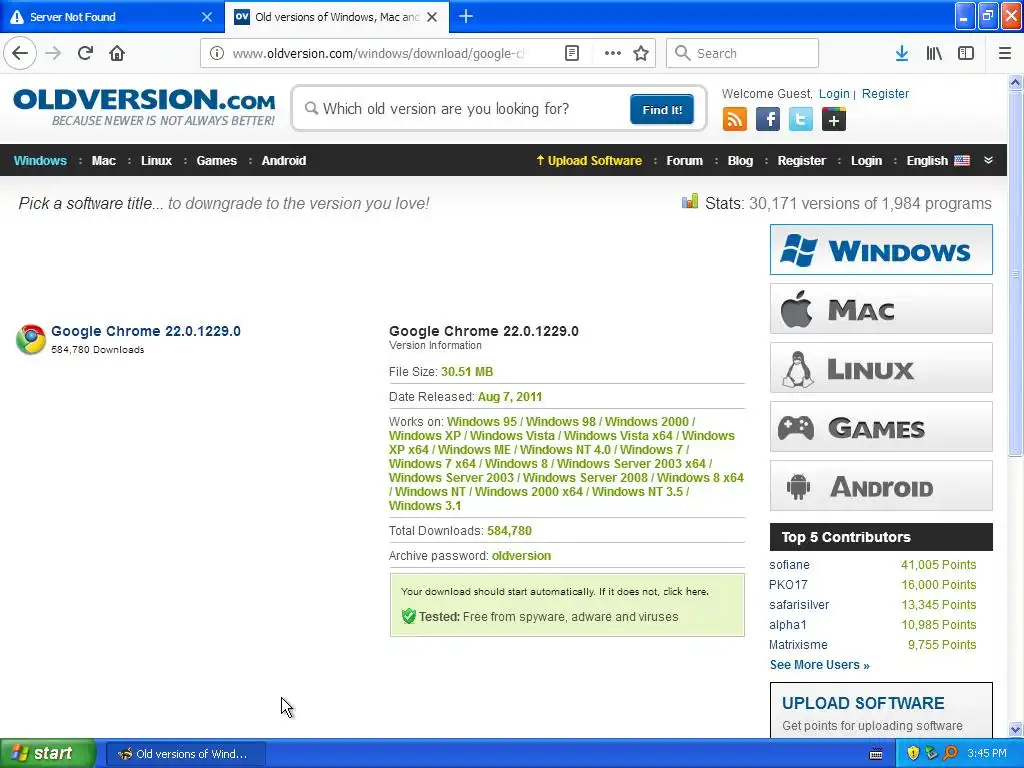Screen dimensions: 1024x768
Task: Click the large Linux platform button
Action: coord(881,368)
